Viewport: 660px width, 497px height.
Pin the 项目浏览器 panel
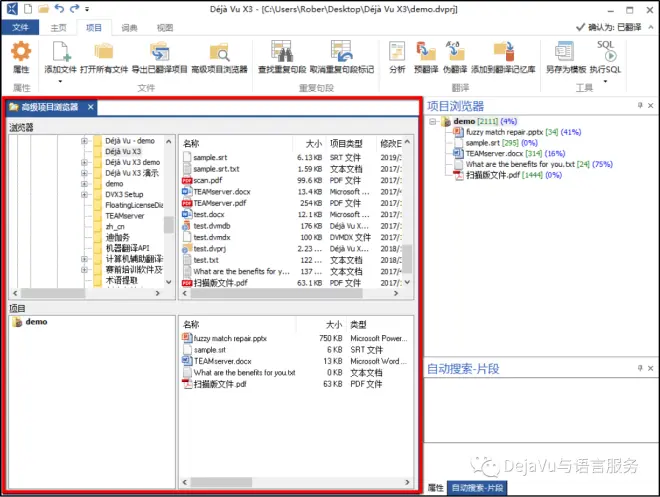click(640, 105)
